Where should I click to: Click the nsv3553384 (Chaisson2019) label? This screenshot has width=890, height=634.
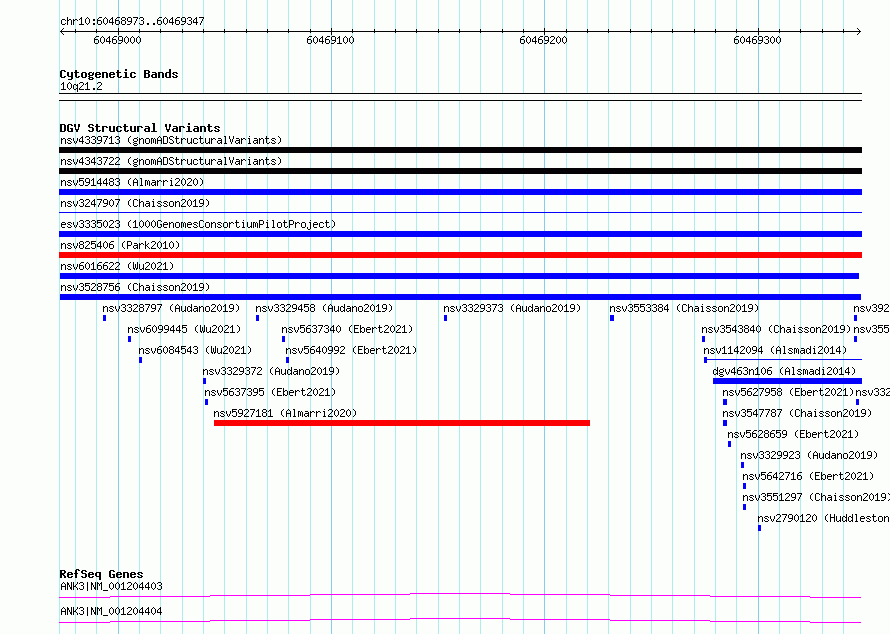pyautogui.click(x=685, y=308)
